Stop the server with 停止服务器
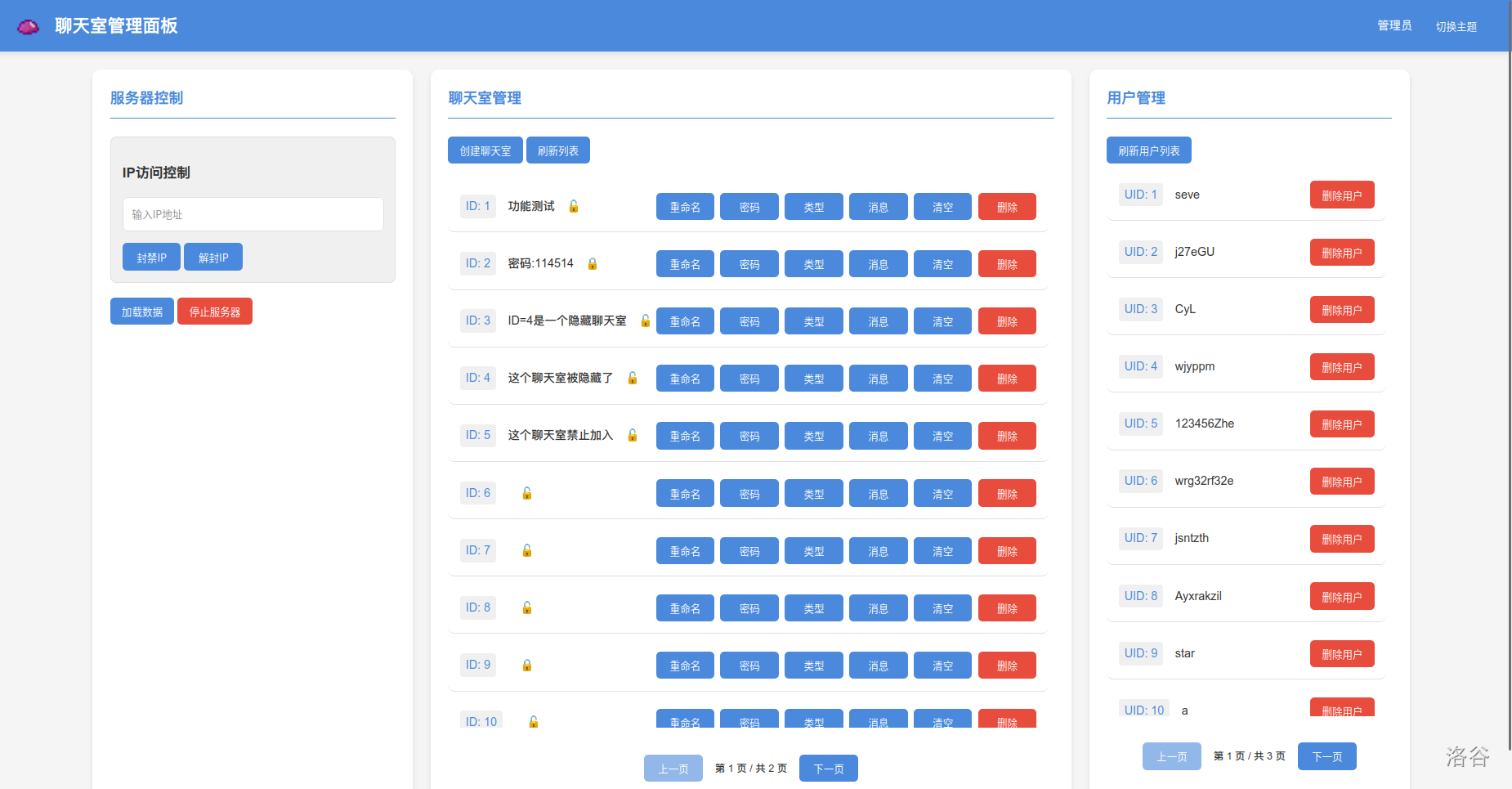 point(215,312)
